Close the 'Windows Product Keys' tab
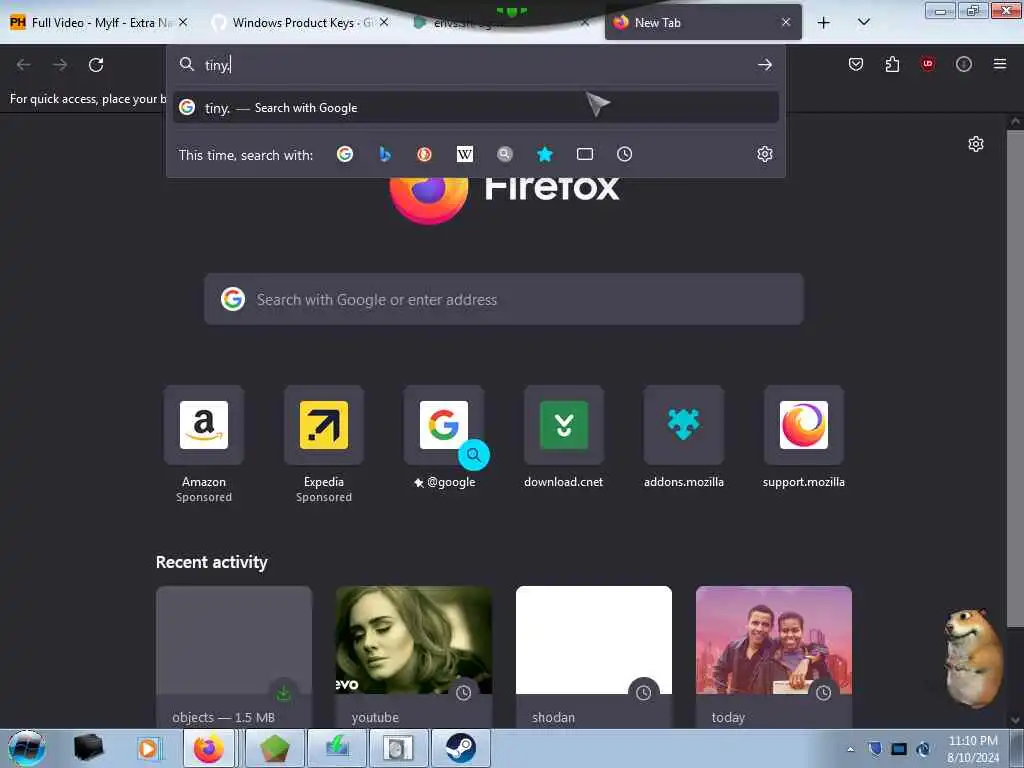Image resolution: width=1024 pixels, height=768 pixels. click(x=384, y=22)
